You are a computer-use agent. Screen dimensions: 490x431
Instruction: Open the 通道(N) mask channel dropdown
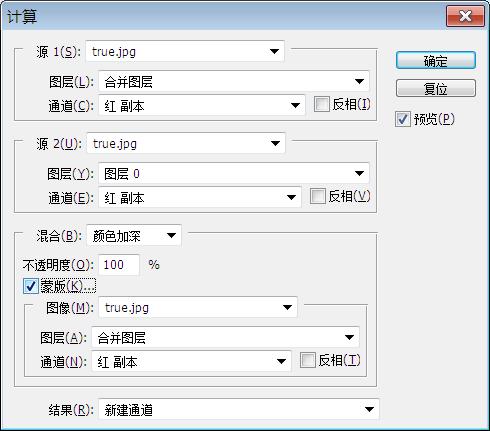point(192,361)
